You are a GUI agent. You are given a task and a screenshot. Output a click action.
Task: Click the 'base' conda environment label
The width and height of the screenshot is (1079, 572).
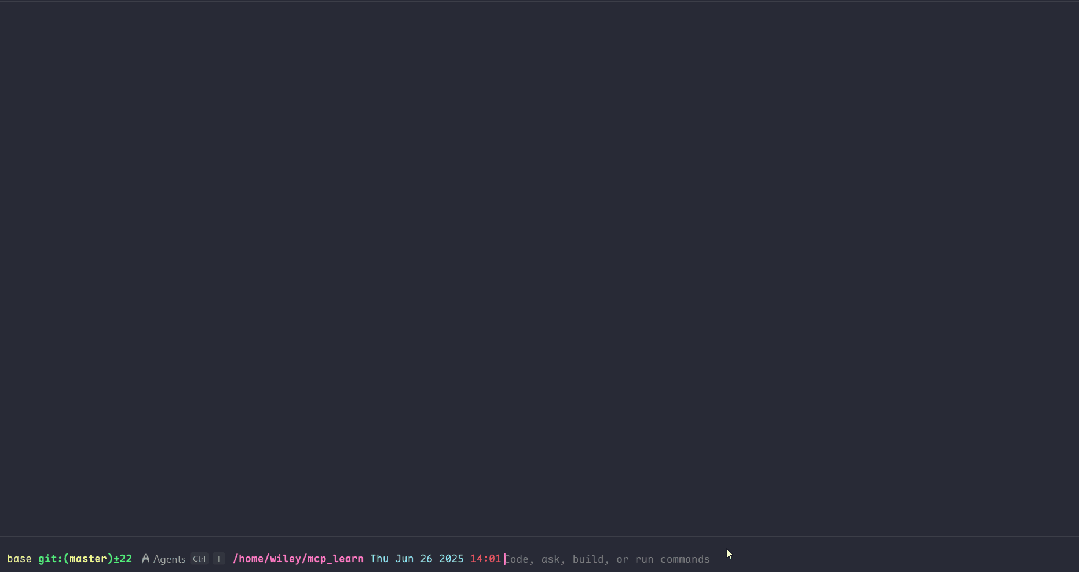(x=19, y=559)
